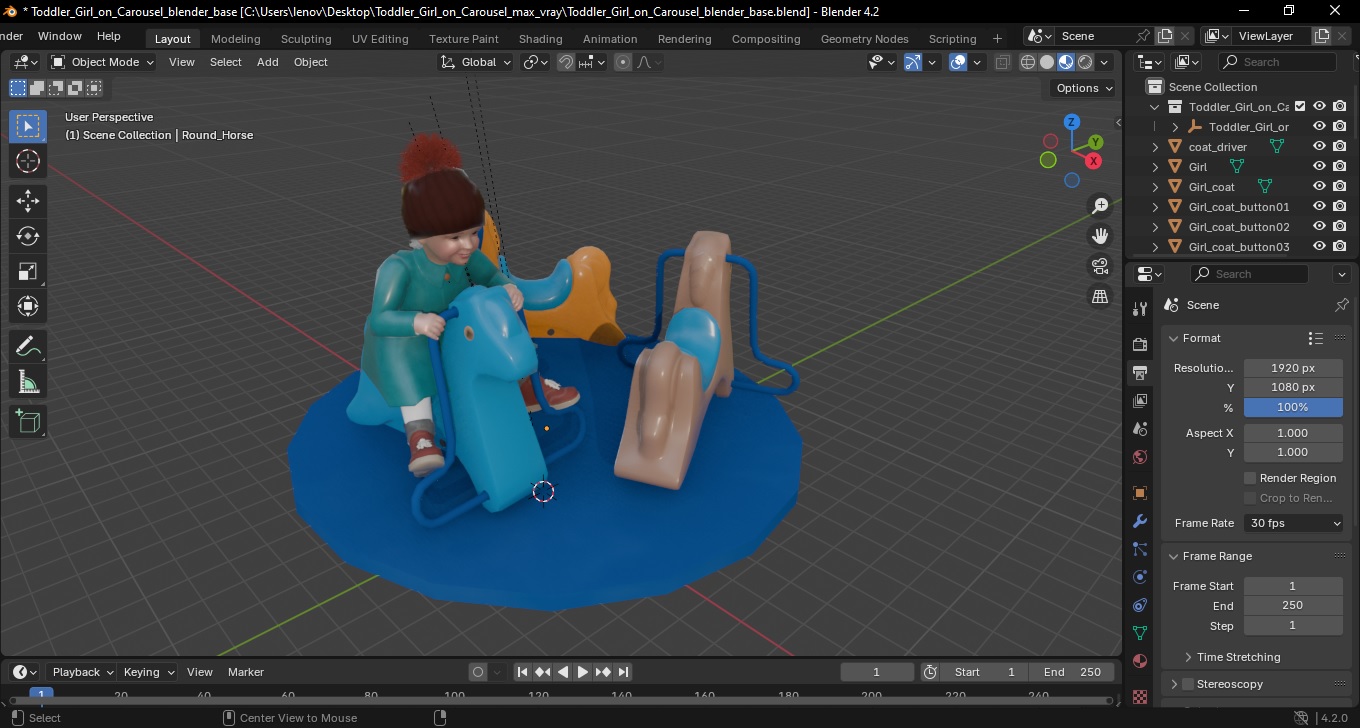Image resolution: width=1360 pixels, height=728 pixels.
Task: Hide coat_driver in viewport via eye icon
Action: pyautogui.click(x=1319, y=146)
